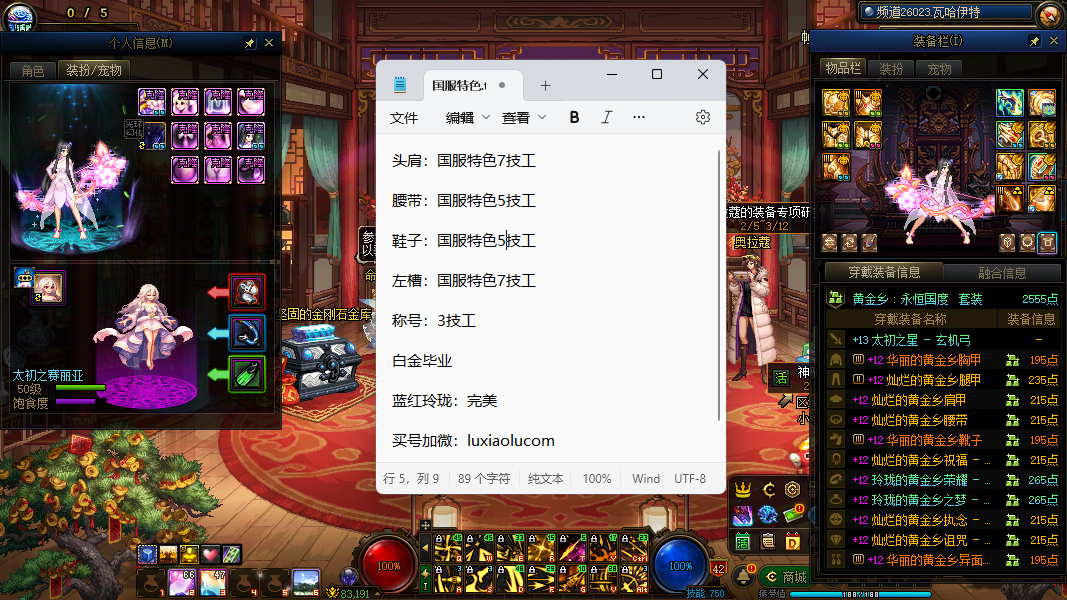1067x600 pixels.
Task: Expand the Notepad more options ellipsis
Action: 639,117
